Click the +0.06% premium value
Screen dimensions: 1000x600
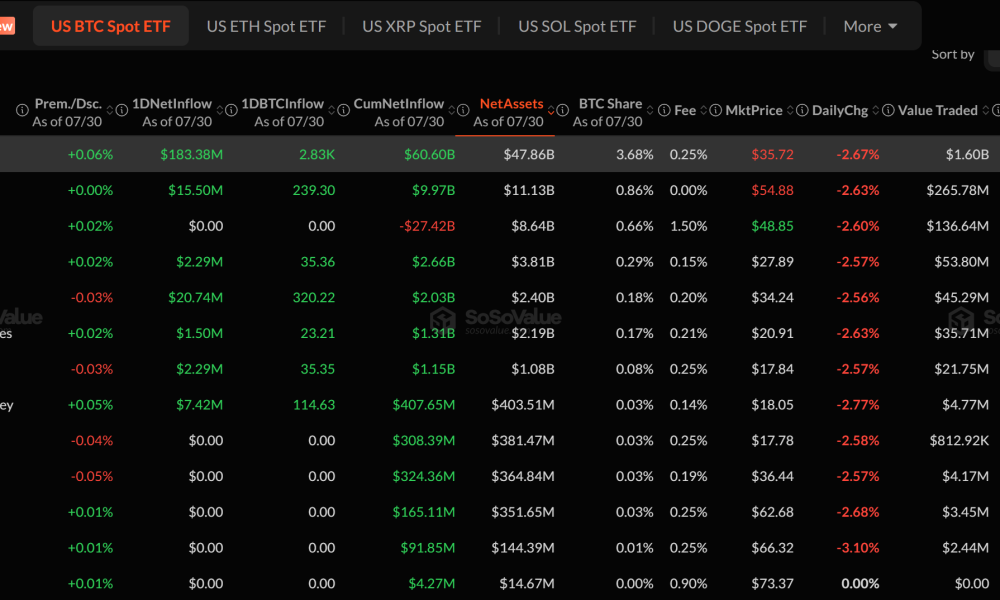(90, 154)
